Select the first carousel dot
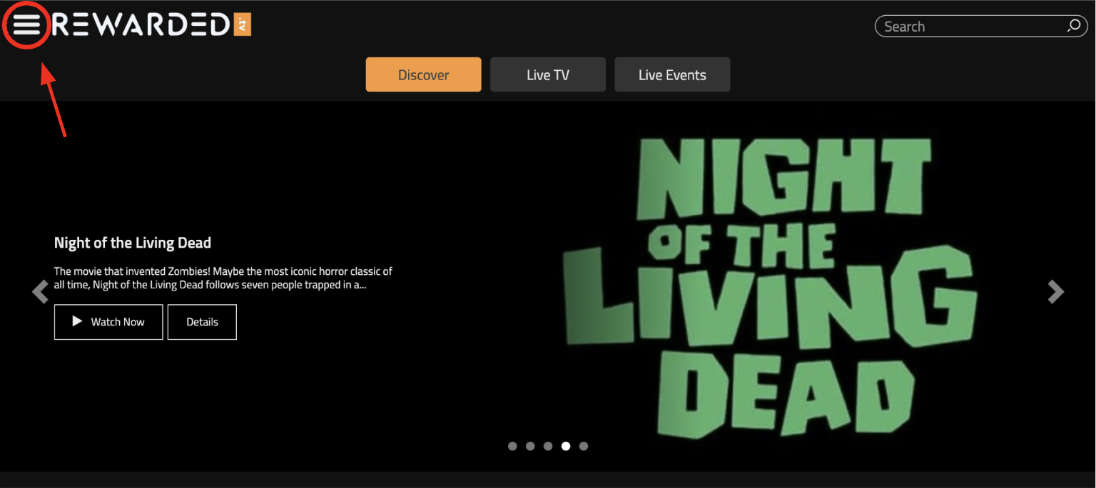 (512, 446)
